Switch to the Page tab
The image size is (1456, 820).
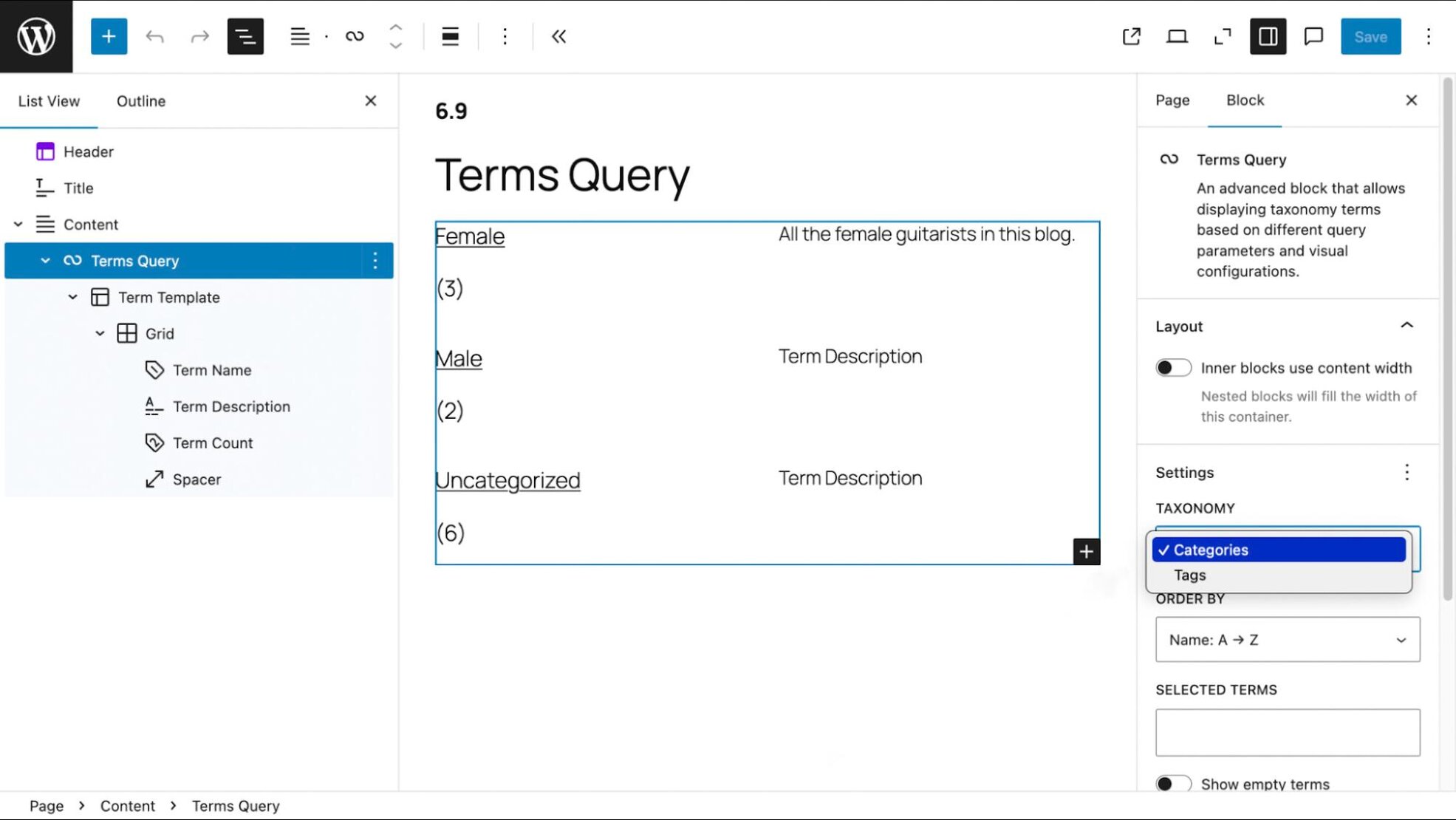coord(1172,100)
